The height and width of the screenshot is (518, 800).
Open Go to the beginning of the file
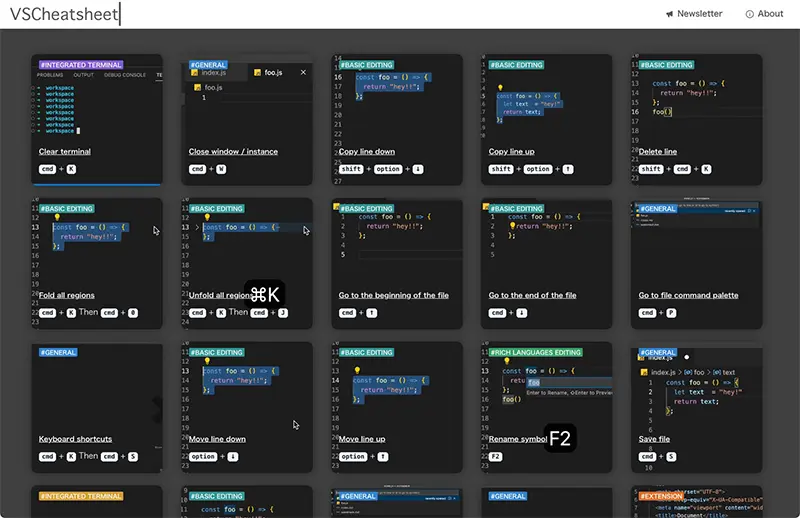pyautogui.click(x=394, y=295)
